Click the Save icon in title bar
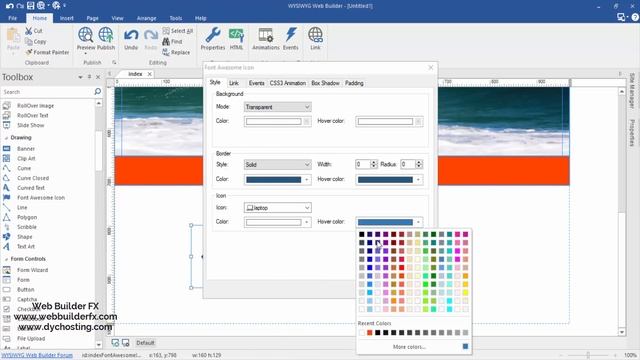This screenshot has height=360, width=640. point(31,6)
